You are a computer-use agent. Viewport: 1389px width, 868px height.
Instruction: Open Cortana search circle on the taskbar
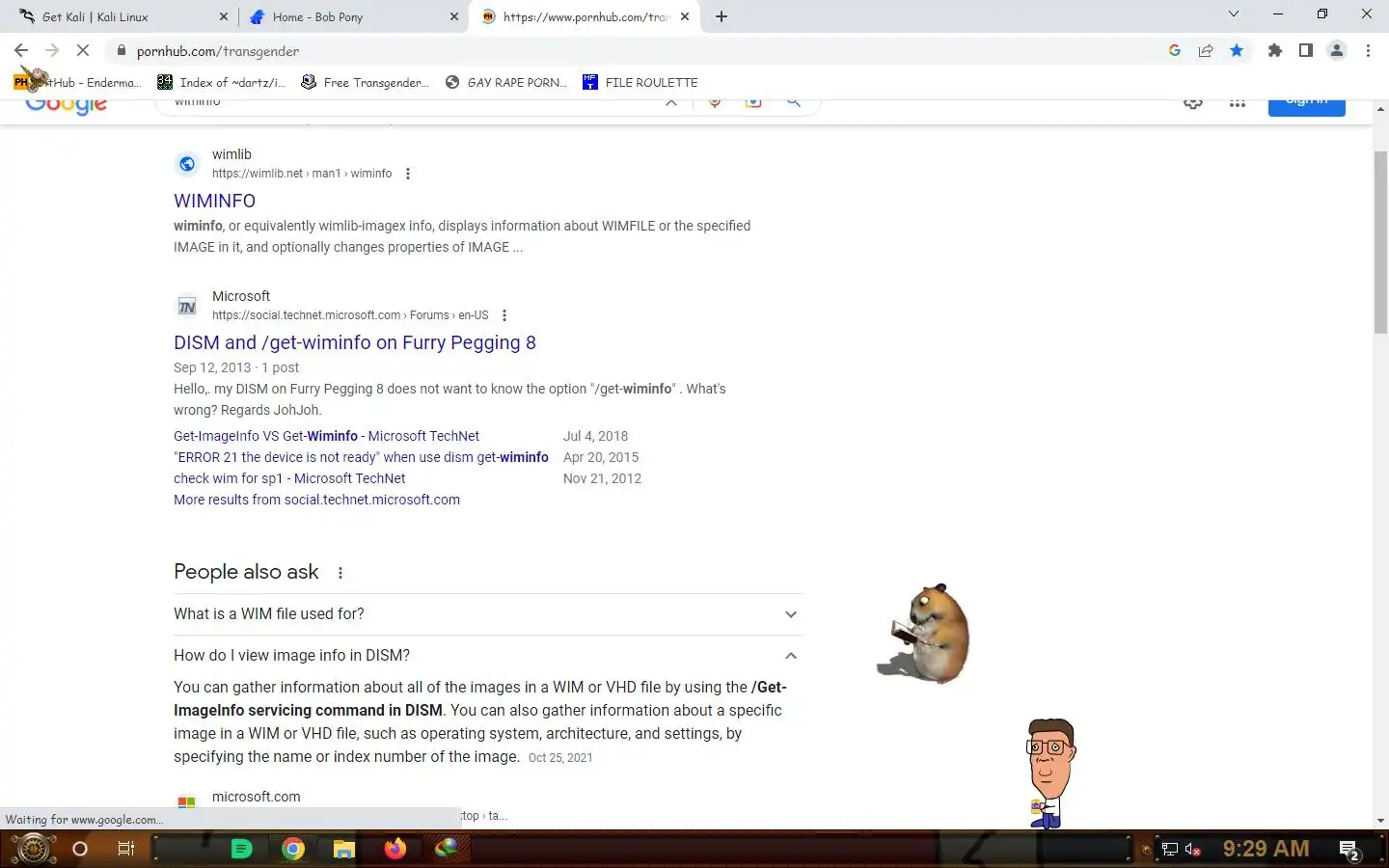80,849
